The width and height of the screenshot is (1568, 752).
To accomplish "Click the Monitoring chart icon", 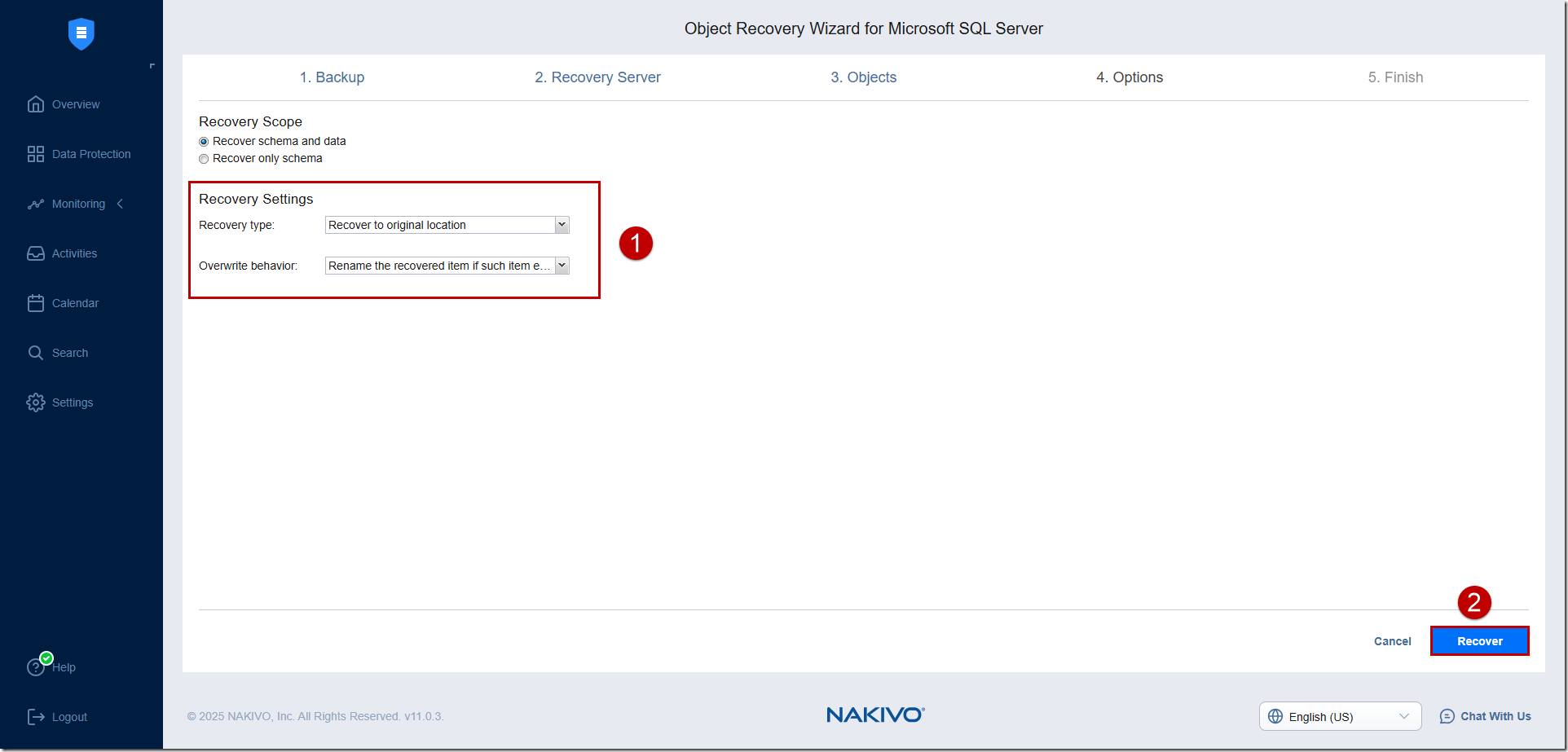I will coord(36,204).
